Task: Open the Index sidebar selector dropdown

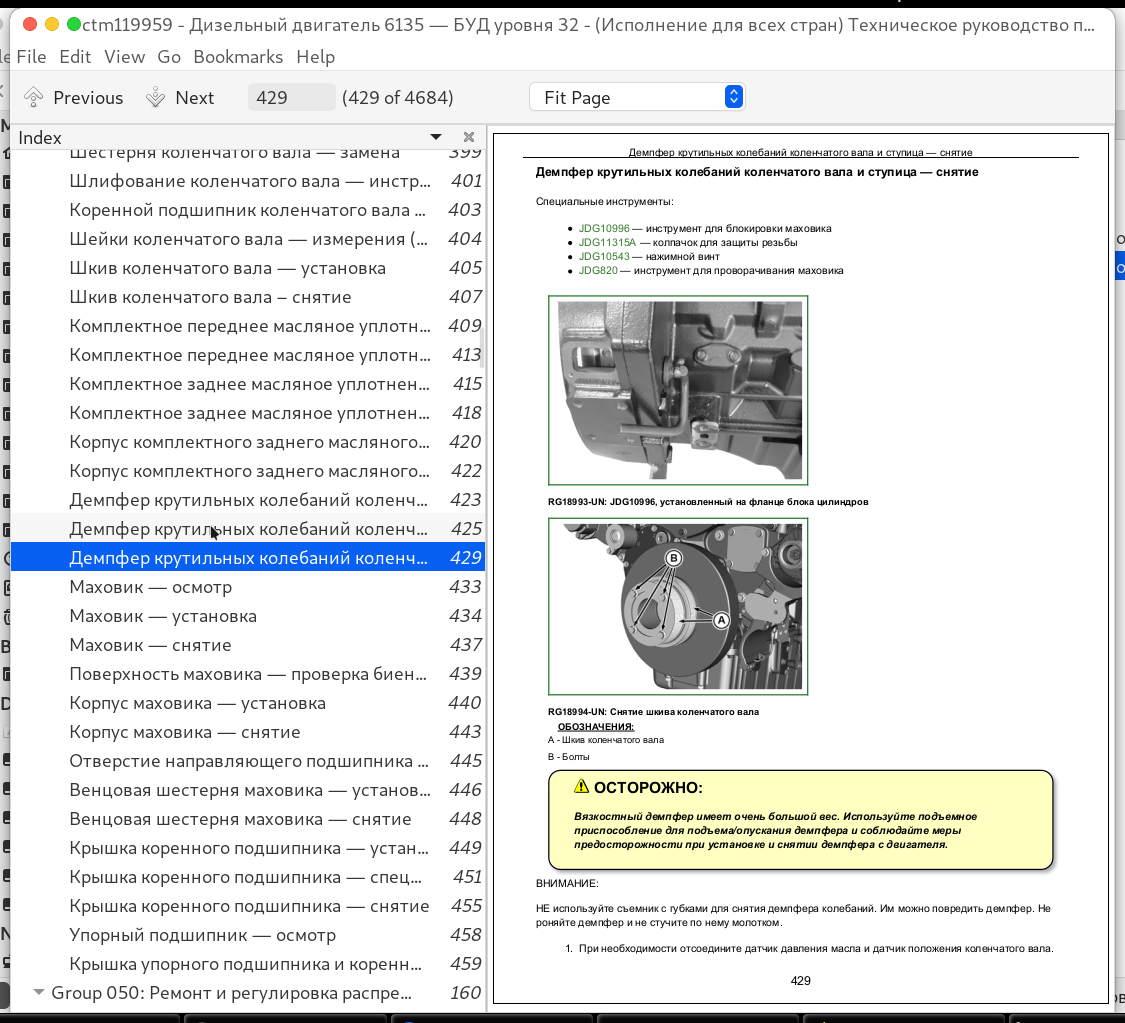Action: click(x=436, y=137)
